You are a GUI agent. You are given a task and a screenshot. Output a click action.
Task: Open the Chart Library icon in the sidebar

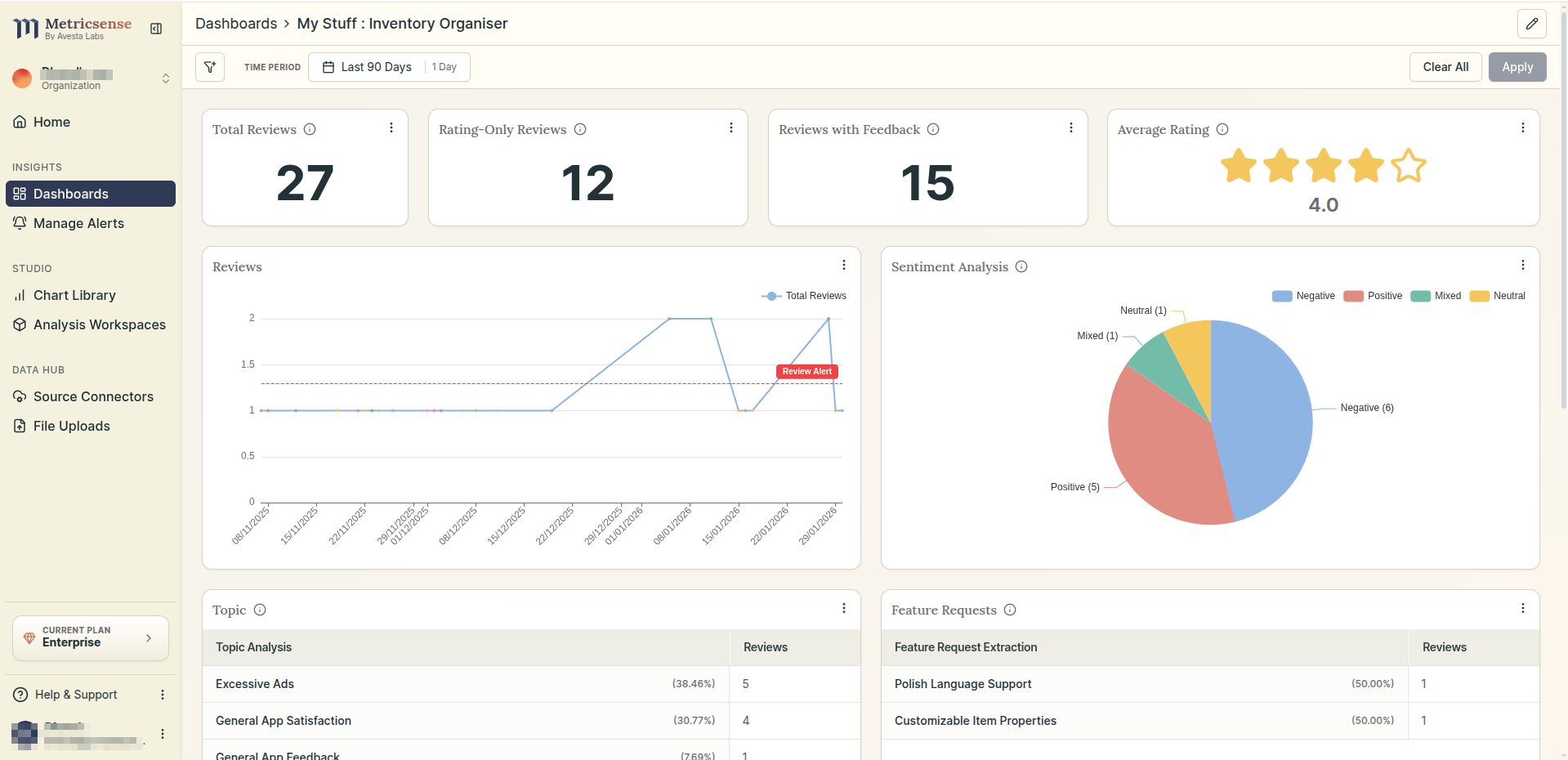click(20, 295)
